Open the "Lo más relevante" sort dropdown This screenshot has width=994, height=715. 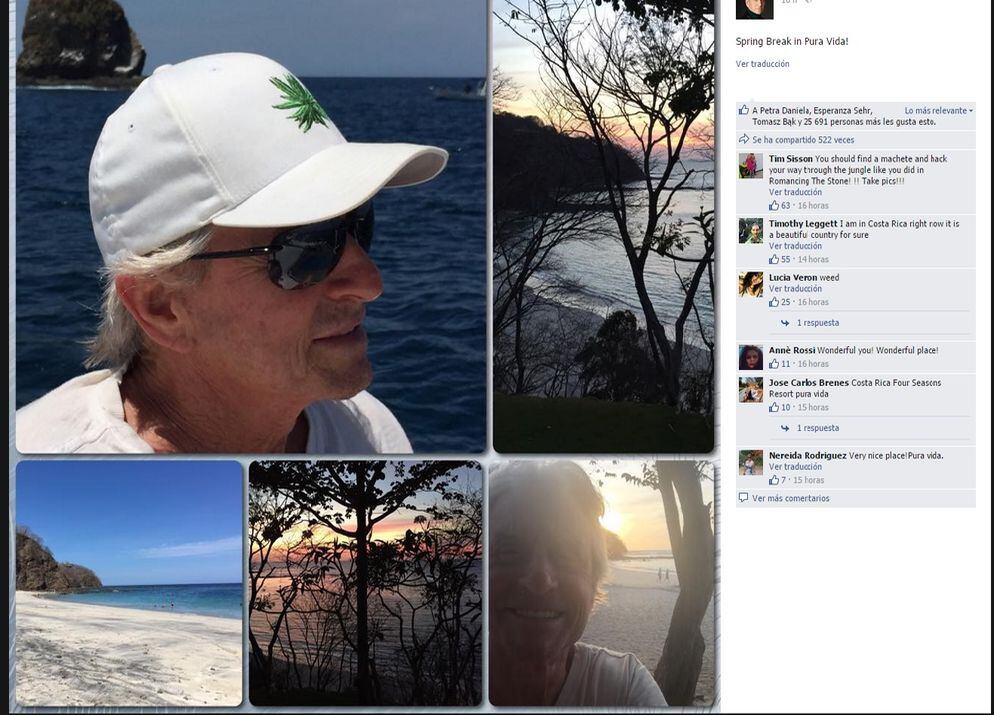point(938,111)
